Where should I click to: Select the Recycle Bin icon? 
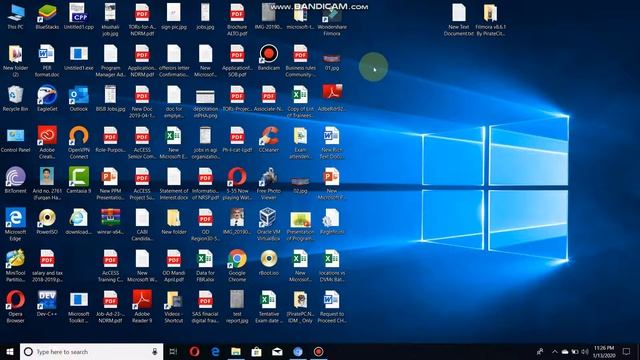pos(16,99)
